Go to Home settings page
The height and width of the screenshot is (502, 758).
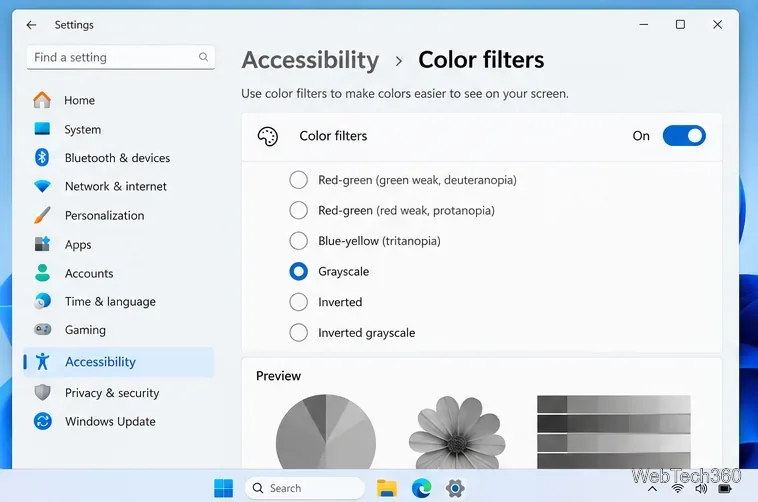[119, 100]
